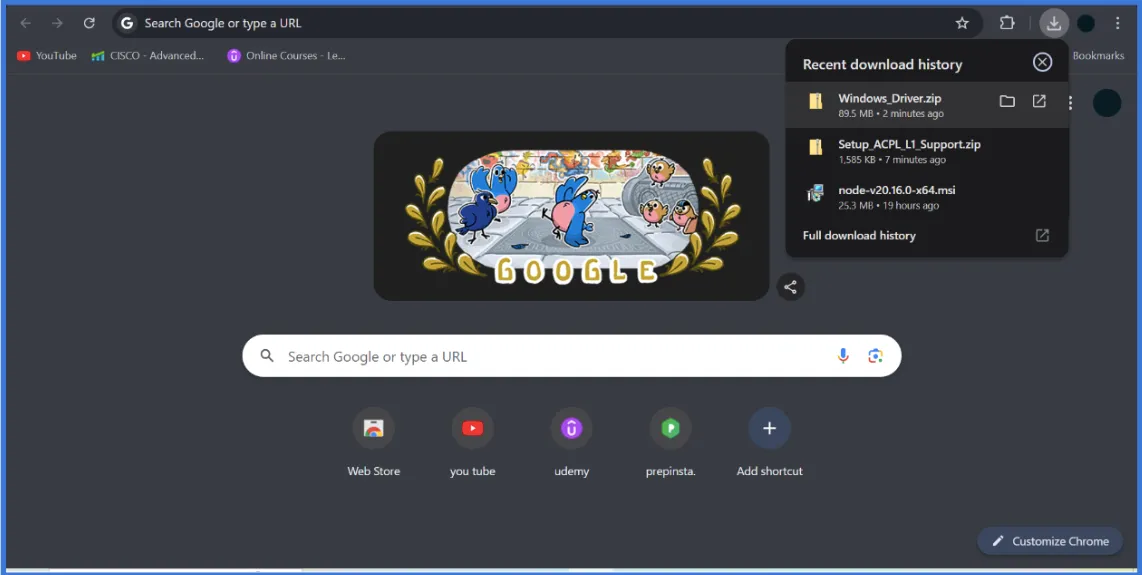
Task: Open the you tube shortcut
Action: point(473,443)
